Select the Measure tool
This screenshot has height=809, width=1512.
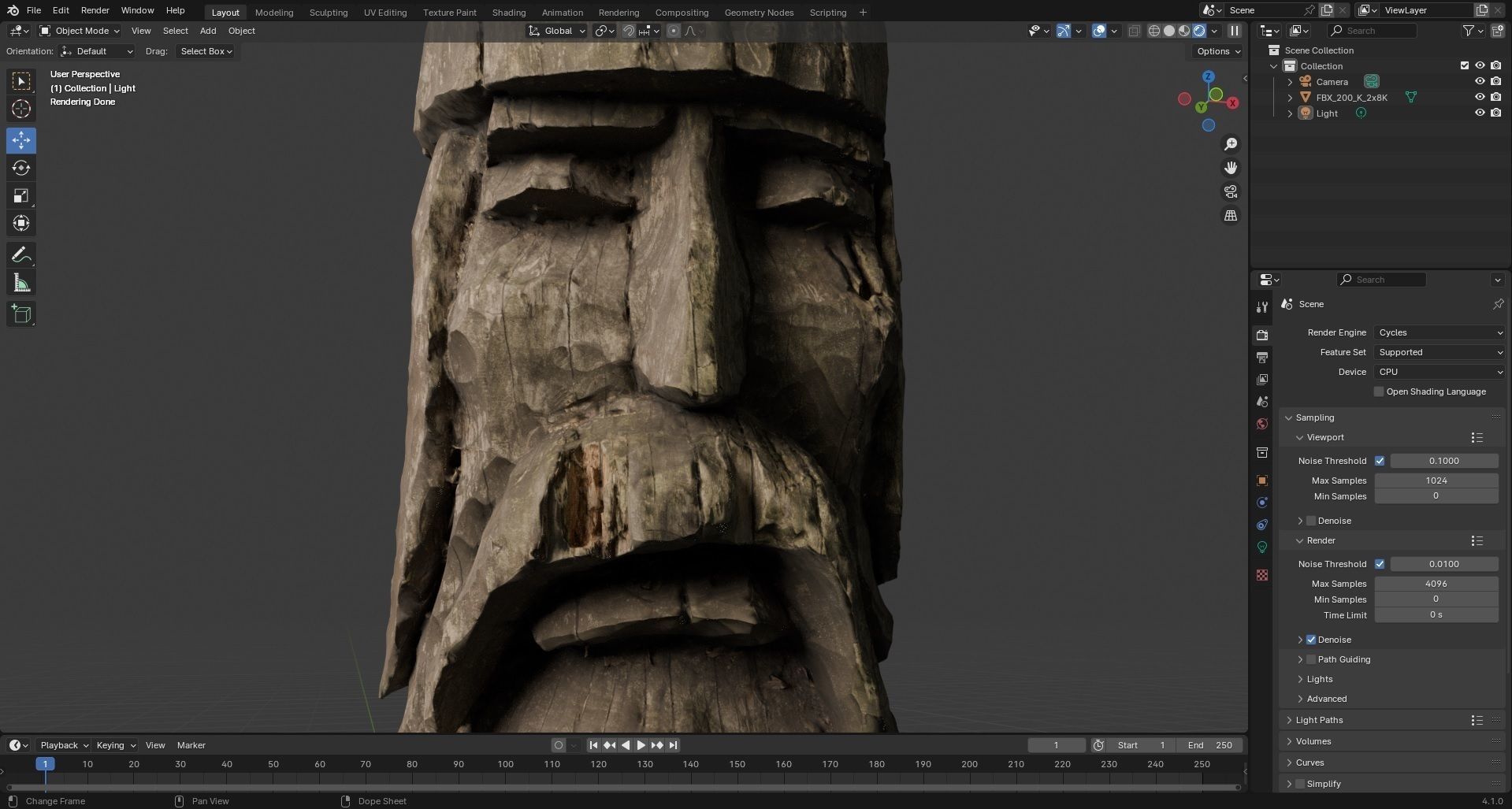(21, 282)
